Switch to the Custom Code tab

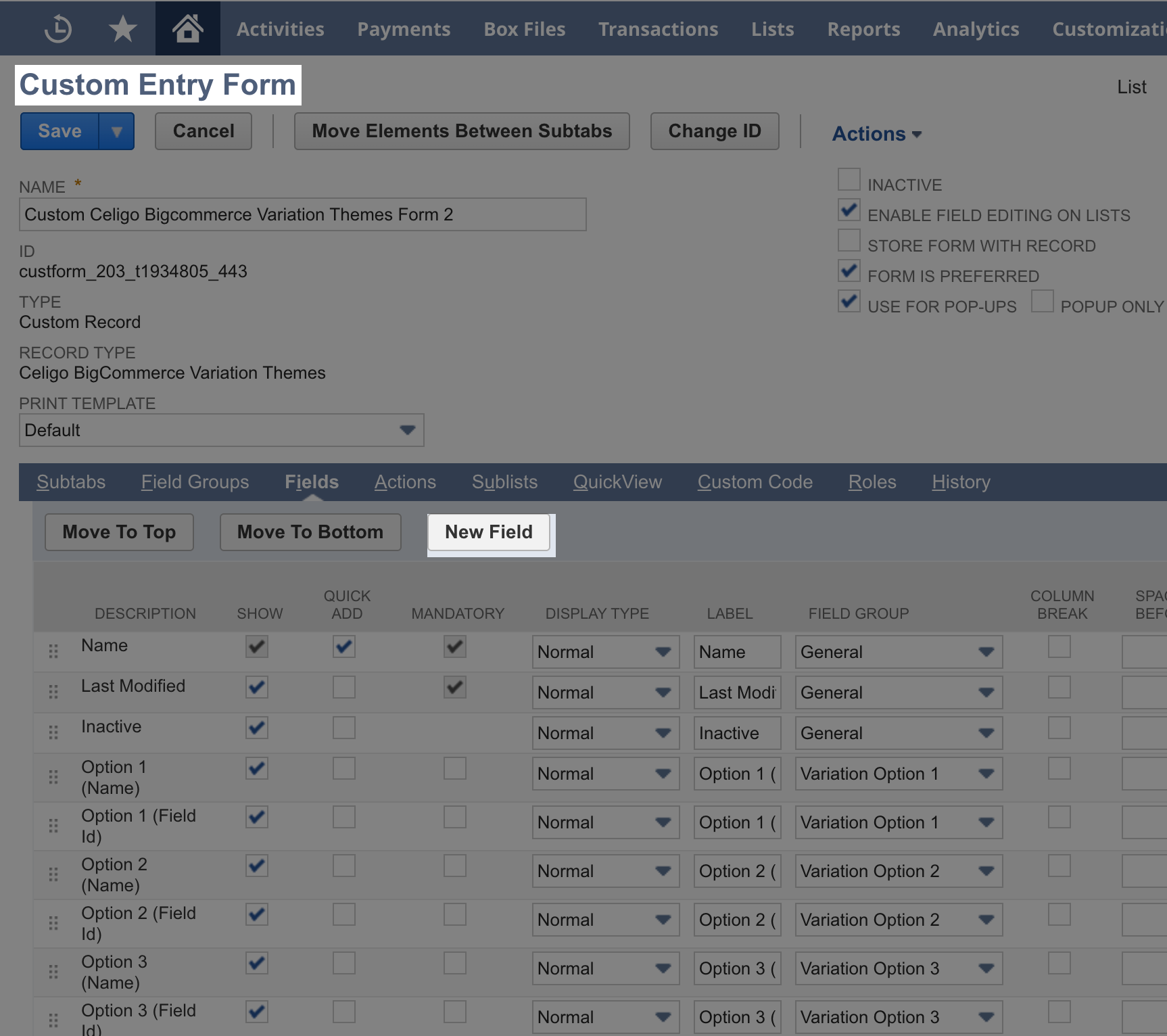755,482
